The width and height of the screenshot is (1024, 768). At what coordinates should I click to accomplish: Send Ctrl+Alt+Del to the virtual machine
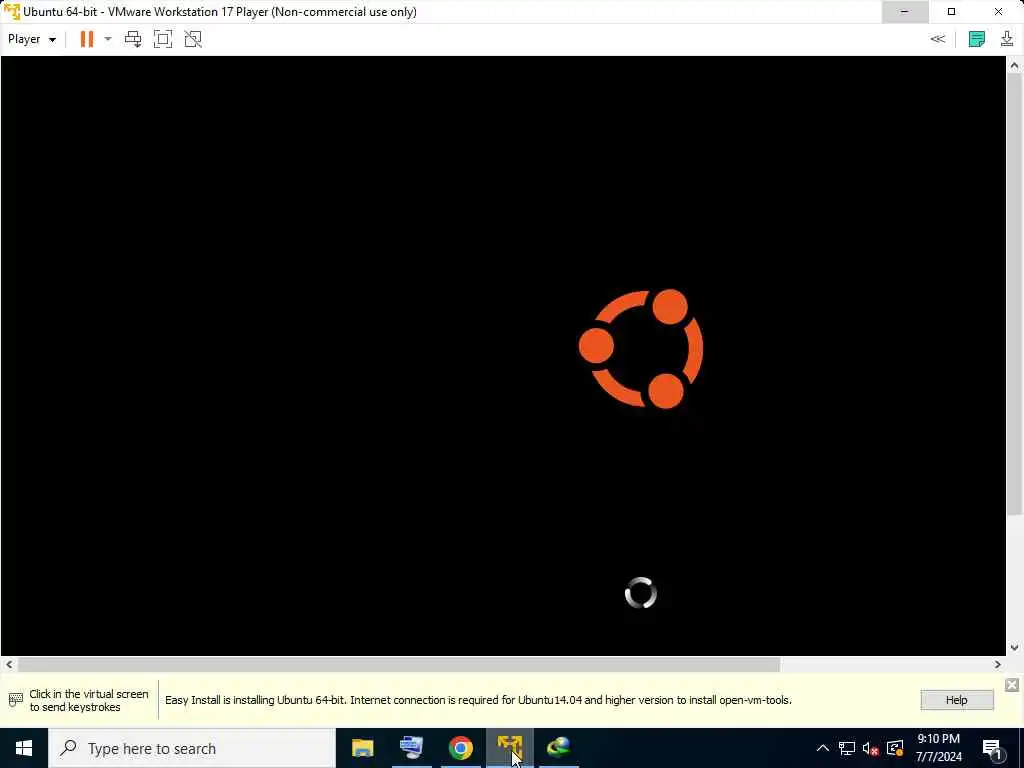pyautogui.click(x=133, y=39)
